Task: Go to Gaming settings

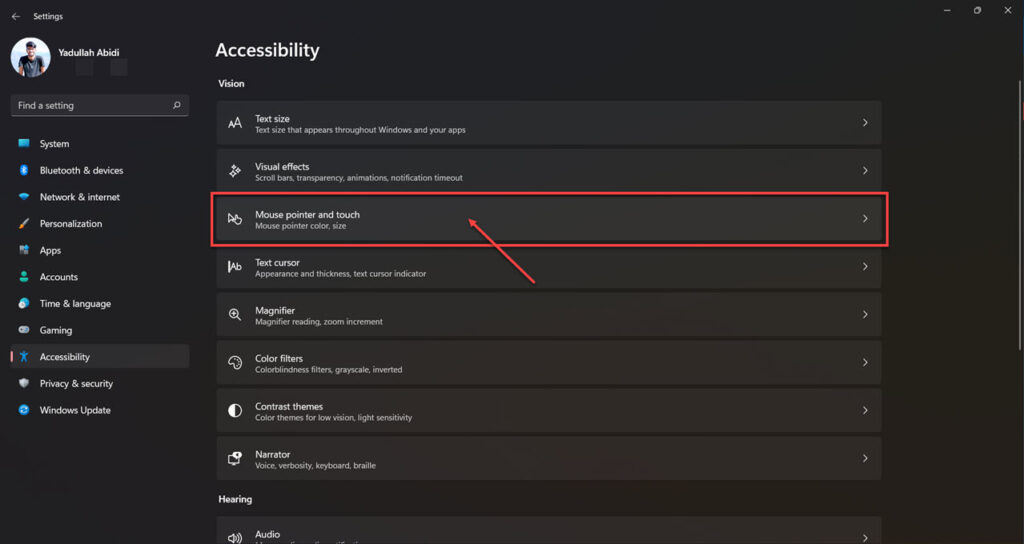Action: pos(100,330)
